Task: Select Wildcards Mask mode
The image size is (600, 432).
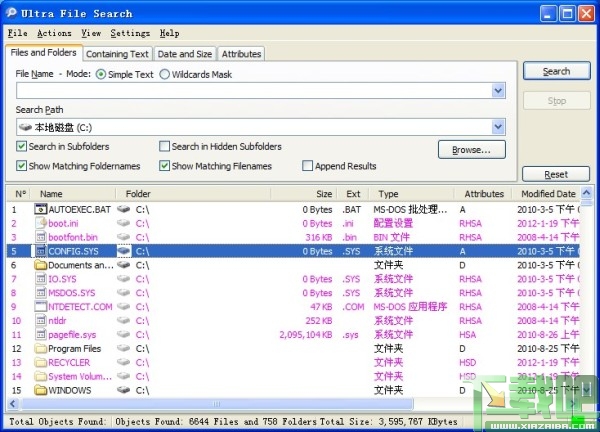Action: (164, 74)
